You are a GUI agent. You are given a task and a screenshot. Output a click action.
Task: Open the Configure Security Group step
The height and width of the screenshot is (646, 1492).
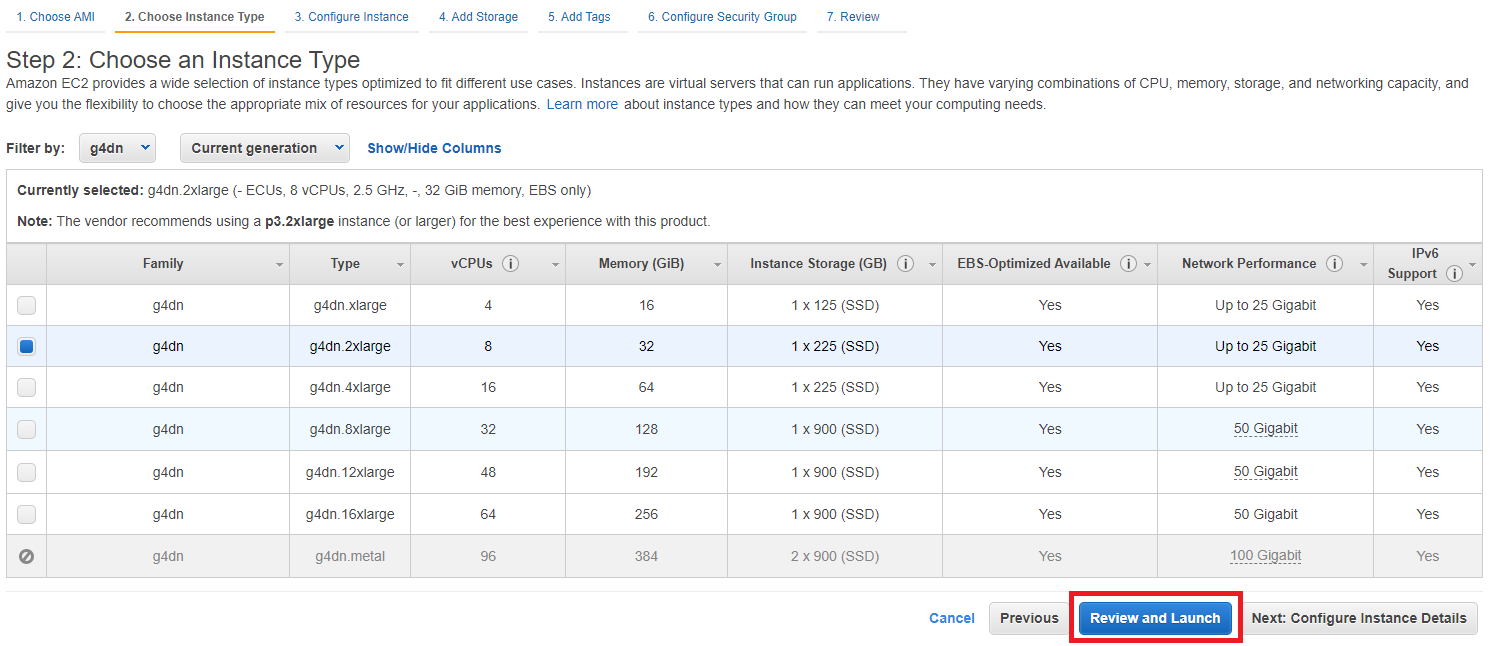[x=722, y=17]
